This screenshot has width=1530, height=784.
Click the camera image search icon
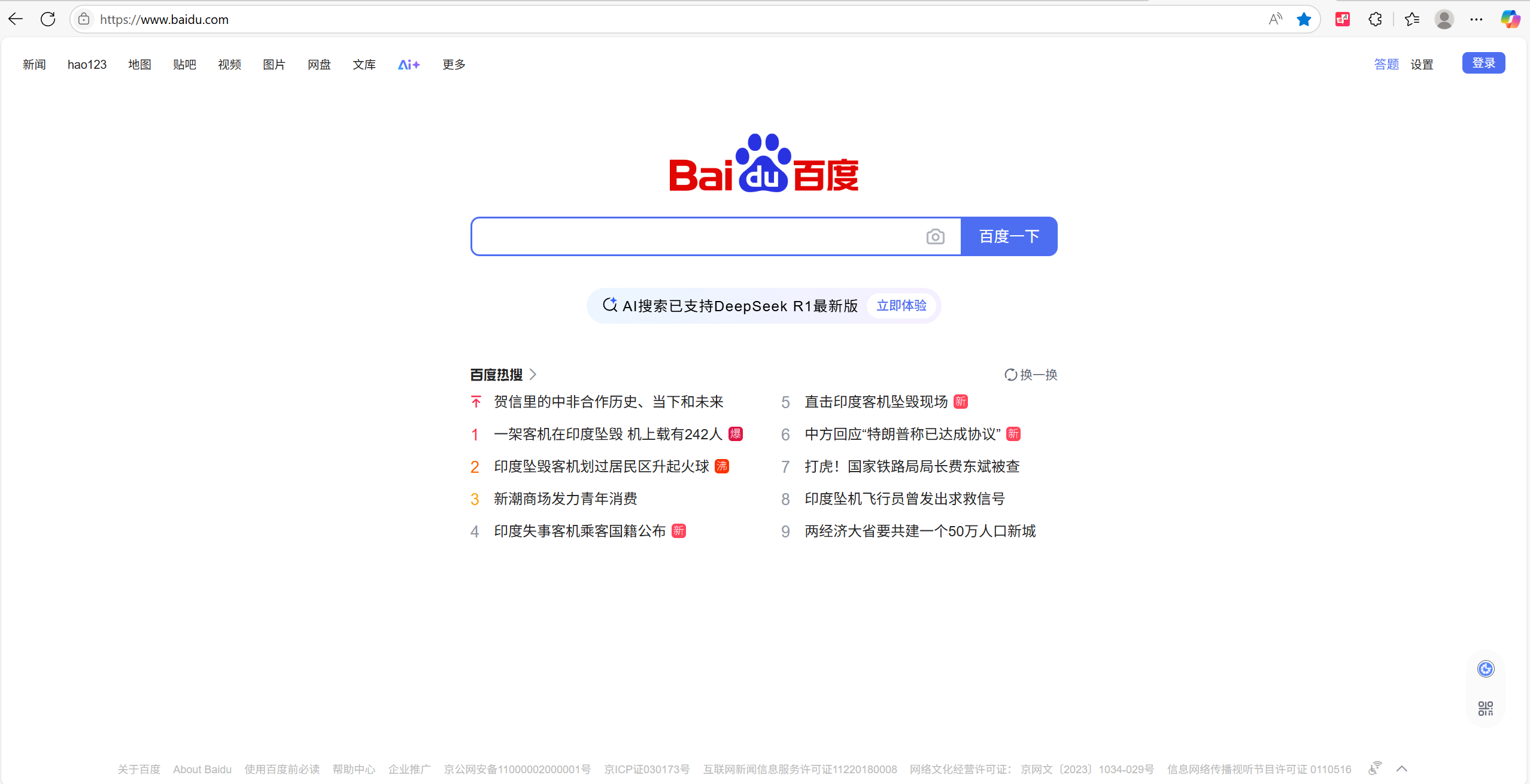coord(935,237)
